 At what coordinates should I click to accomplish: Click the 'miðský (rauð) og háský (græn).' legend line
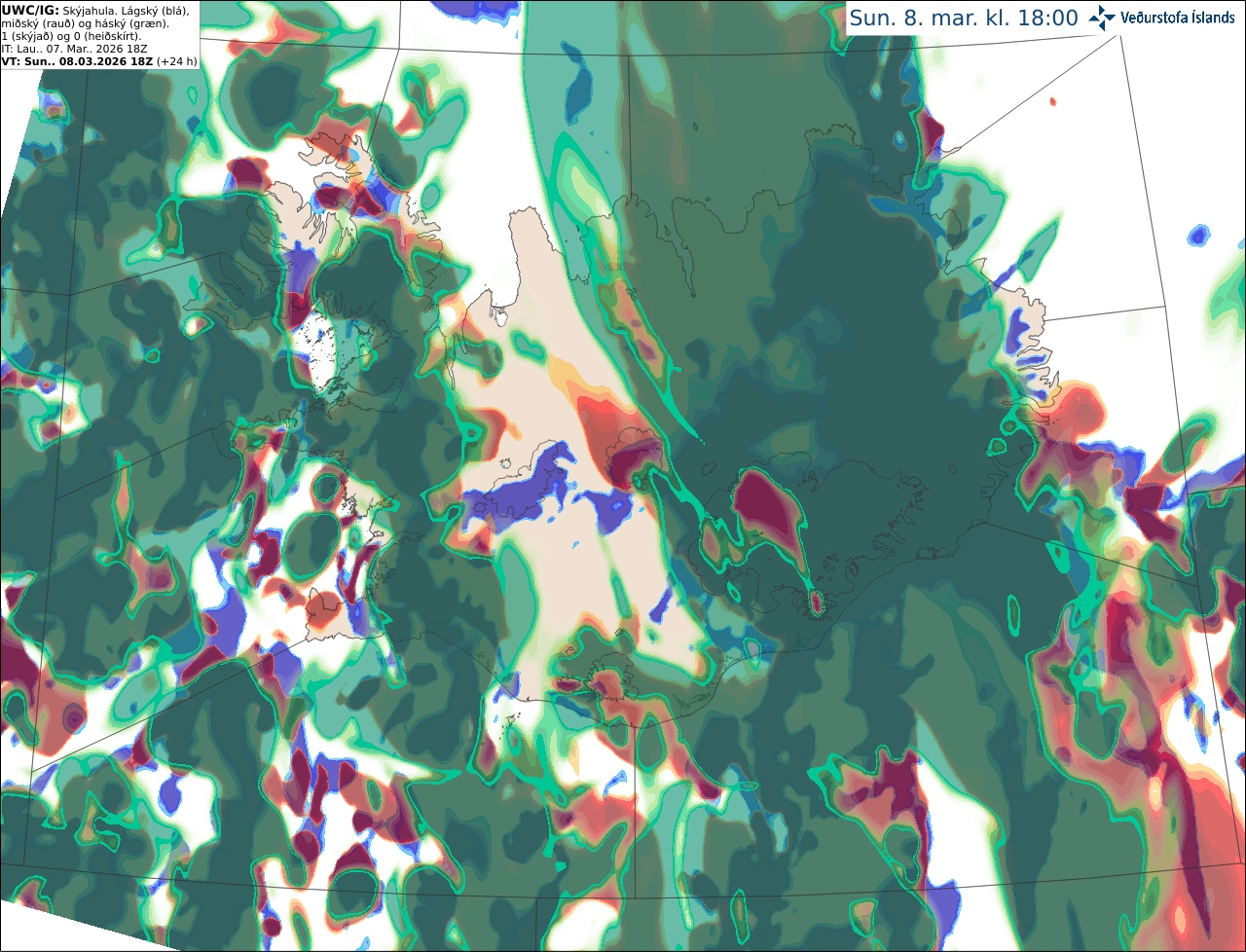85,23
